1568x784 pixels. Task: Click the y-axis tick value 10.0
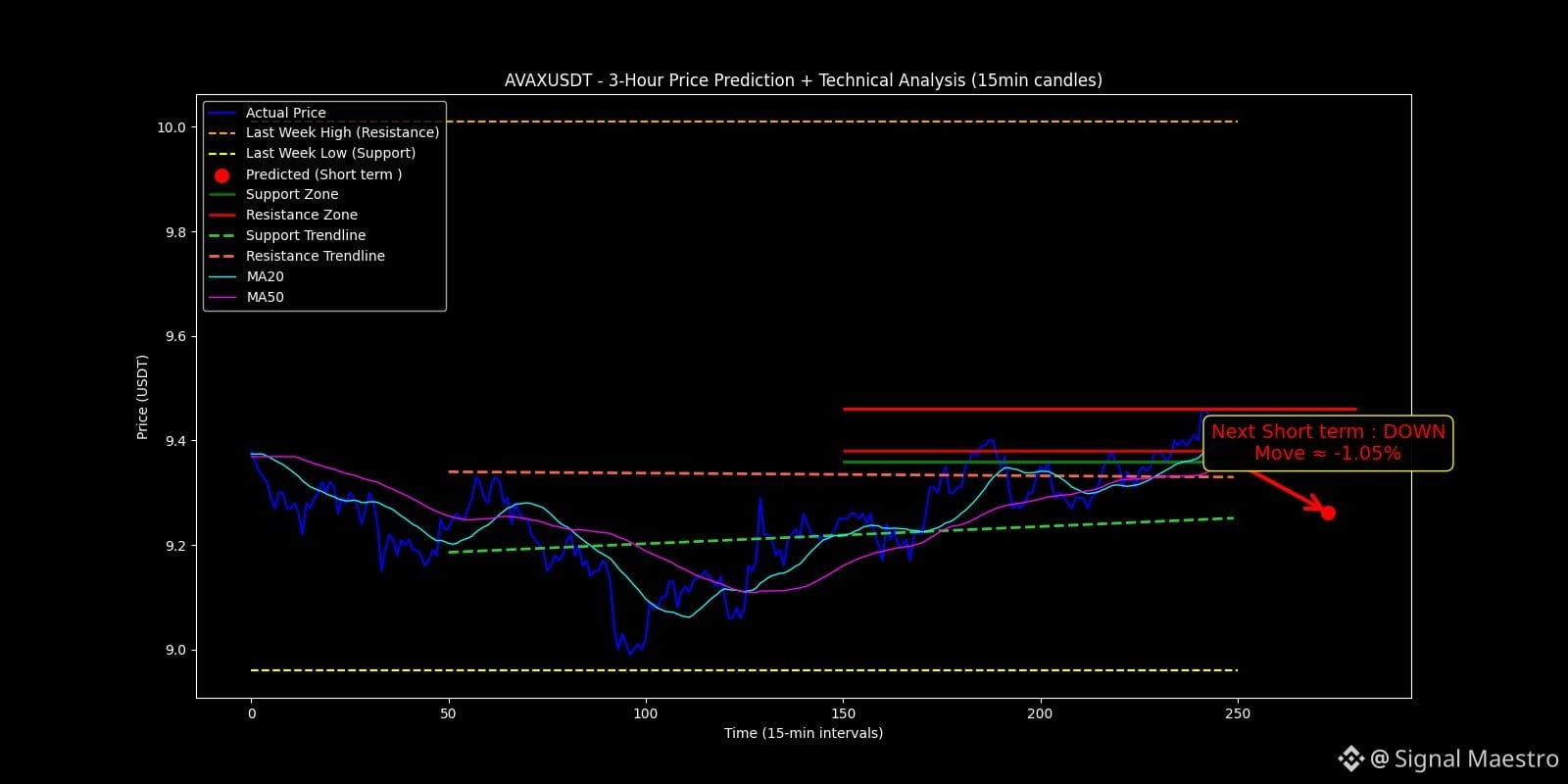coord(171,127)
